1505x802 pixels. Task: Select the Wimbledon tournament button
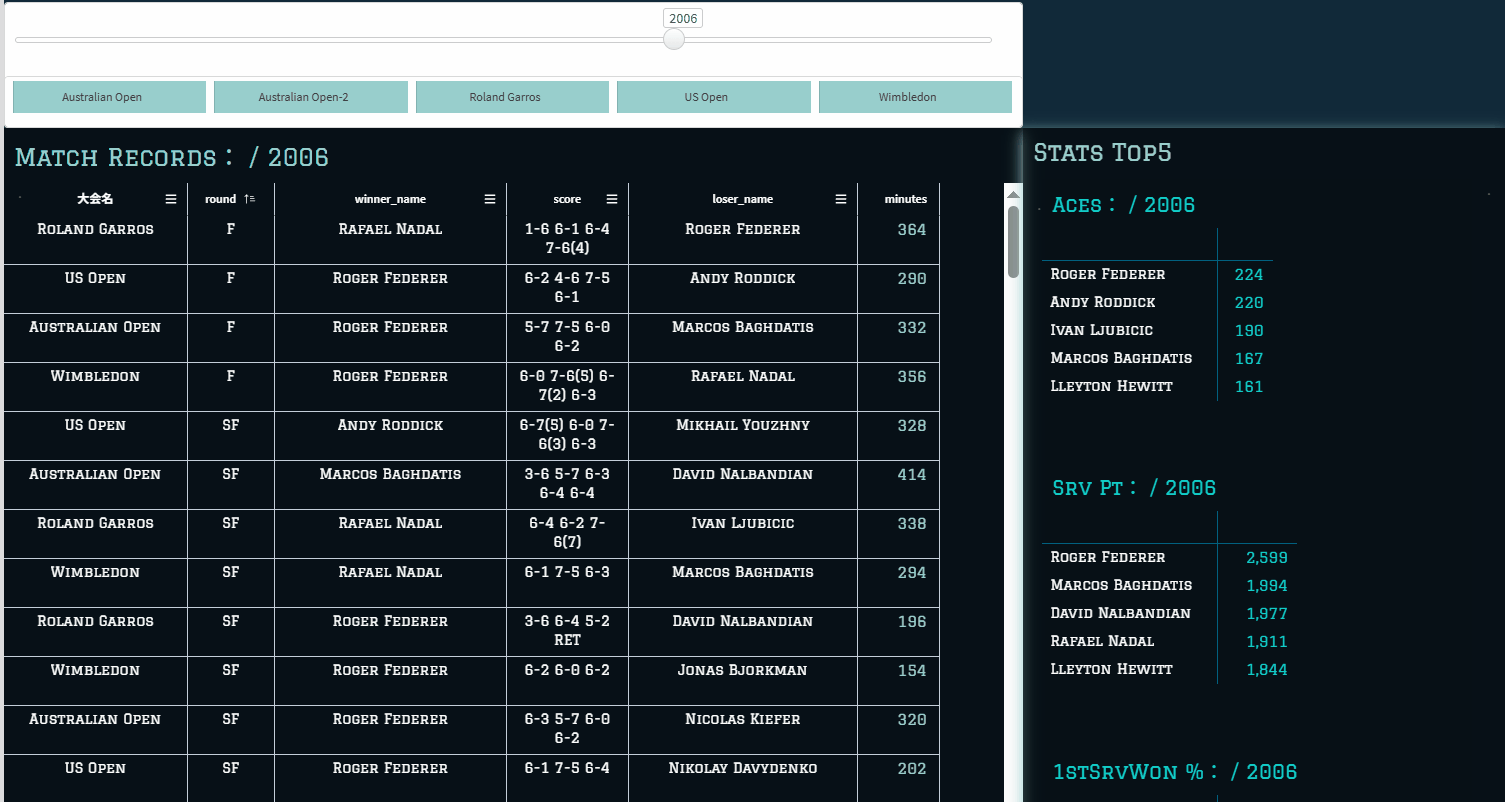click(915, 97)
